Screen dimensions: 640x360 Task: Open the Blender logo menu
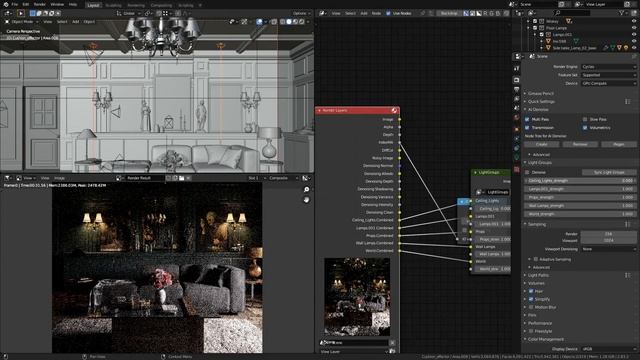point(6,4)
